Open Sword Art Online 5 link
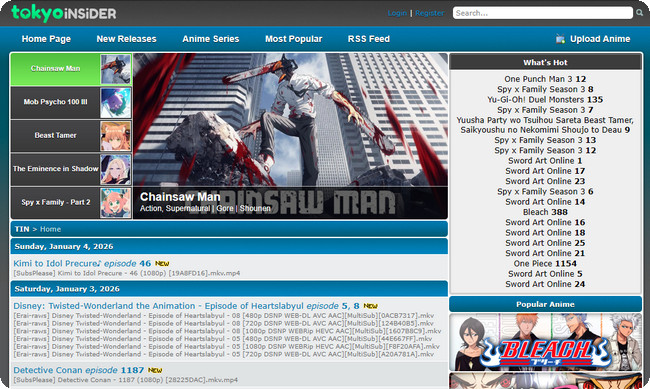Viewport: 650px width, 389px height. 545,274
